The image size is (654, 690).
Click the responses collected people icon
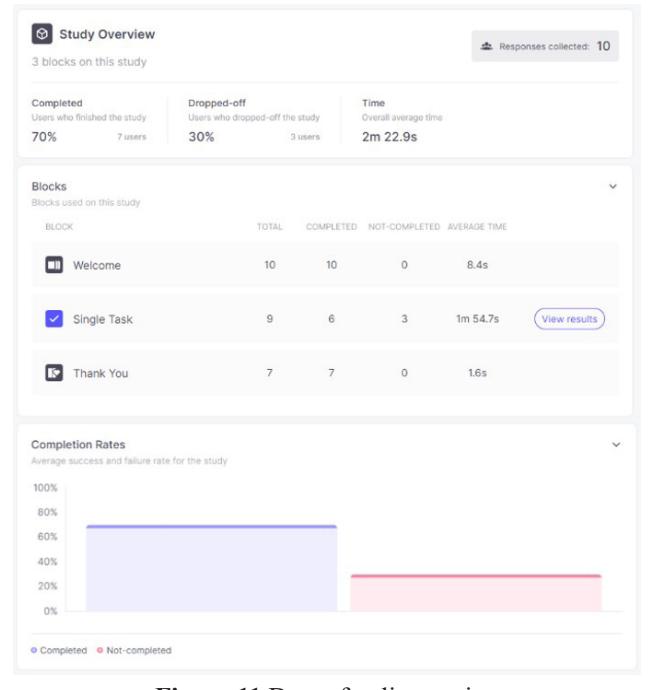tap(486, 46)
